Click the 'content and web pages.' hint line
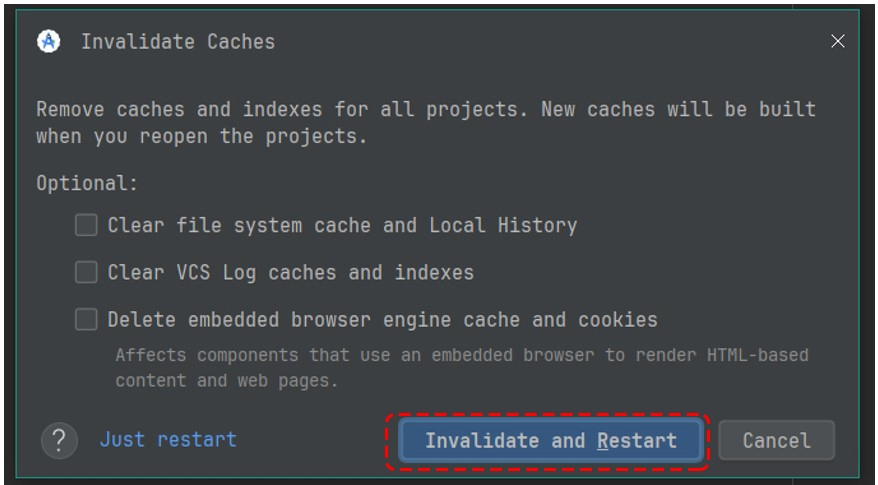Image resolution: width=878 pixels, height=485 pixels. (x=227, y=381)
